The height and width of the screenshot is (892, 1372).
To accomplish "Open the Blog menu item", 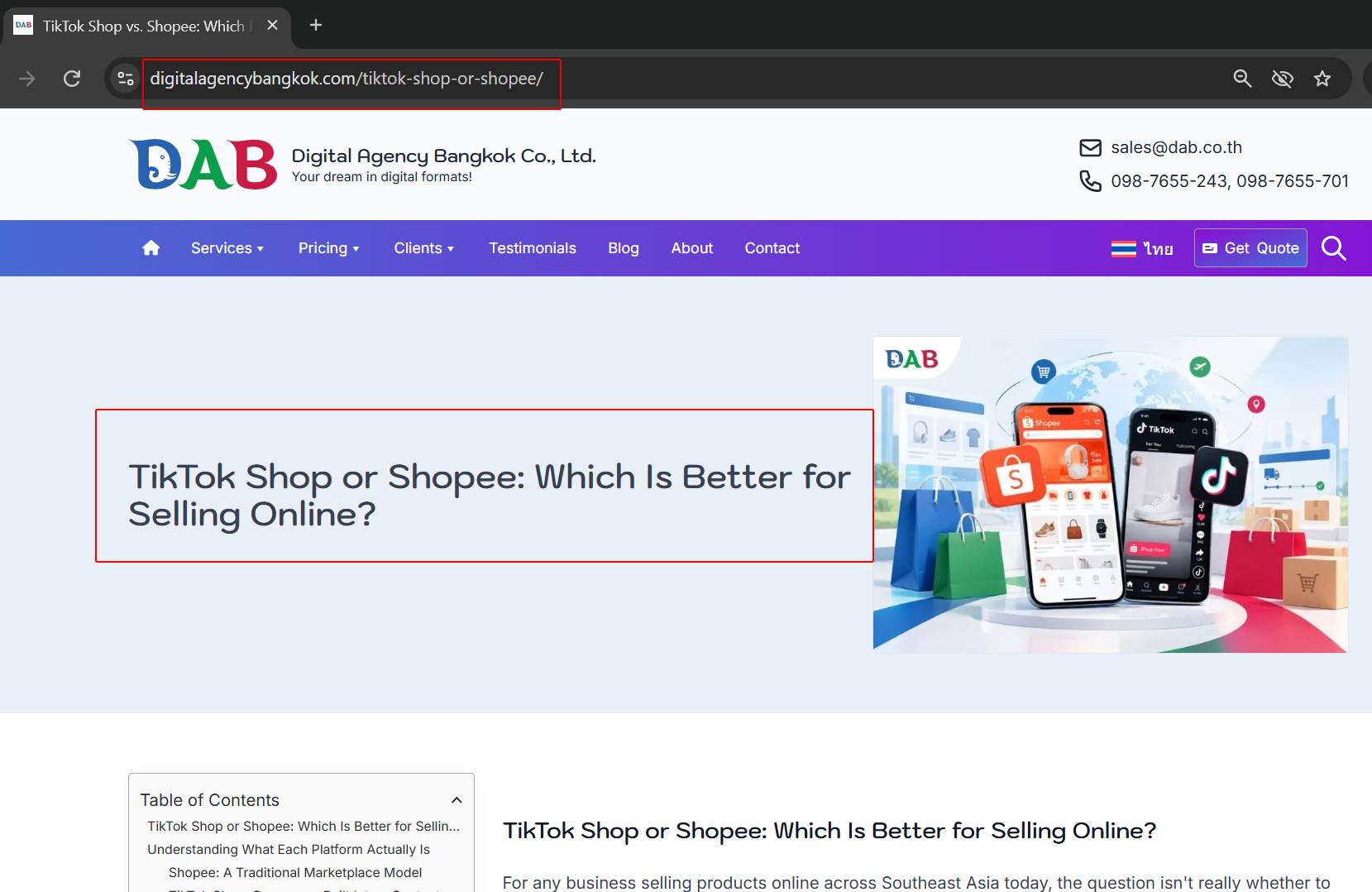I will (624, 248).
